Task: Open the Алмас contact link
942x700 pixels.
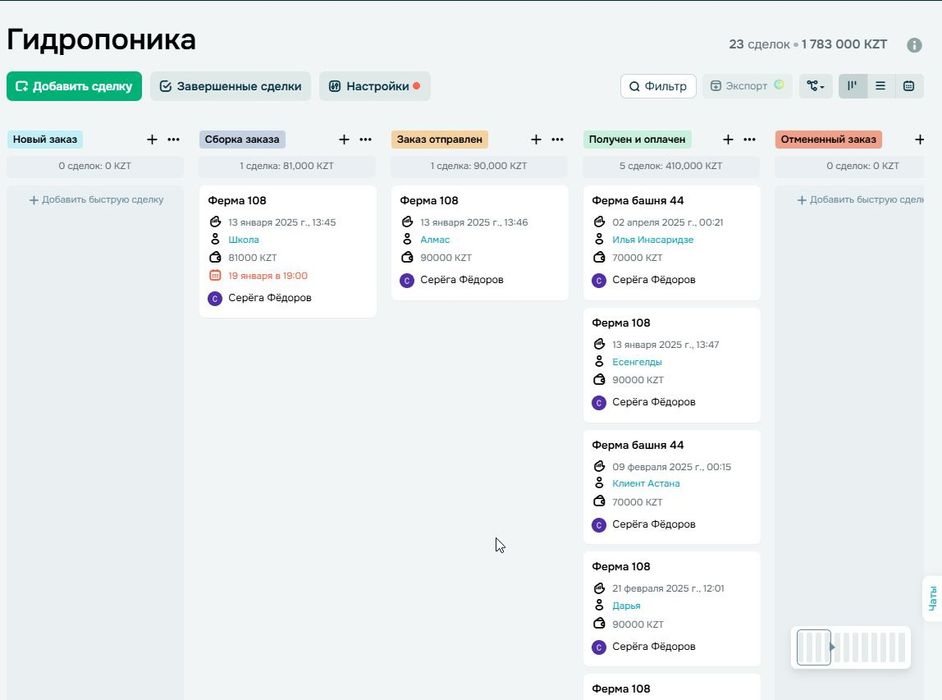Action: 435,240
